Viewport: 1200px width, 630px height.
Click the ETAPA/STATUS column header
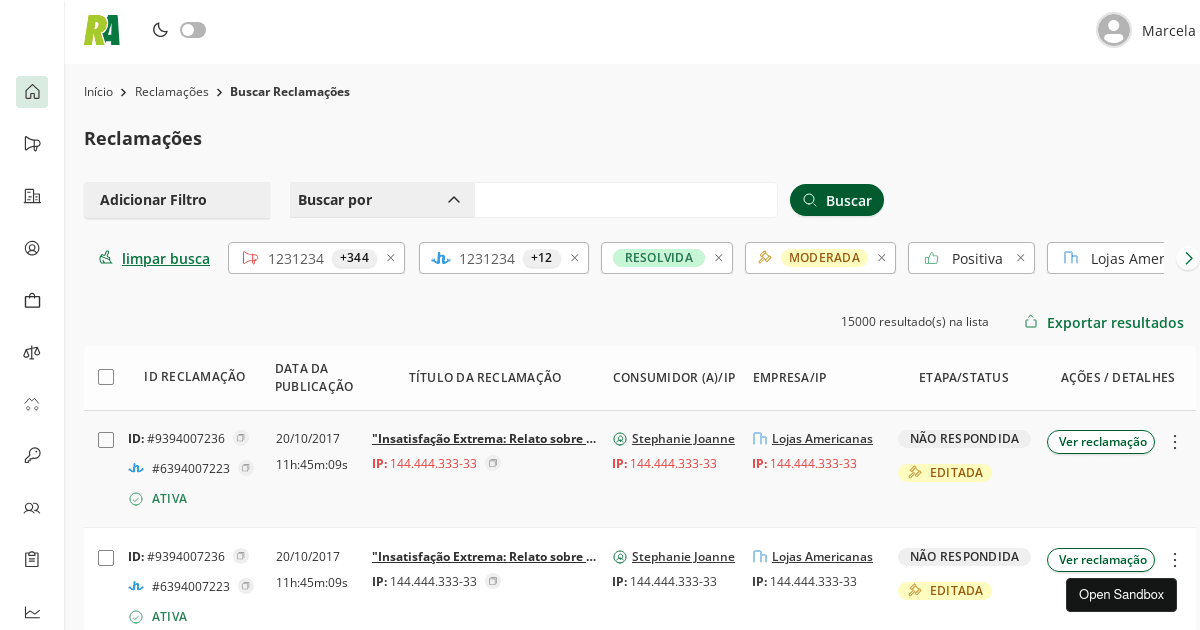(964, 378)
